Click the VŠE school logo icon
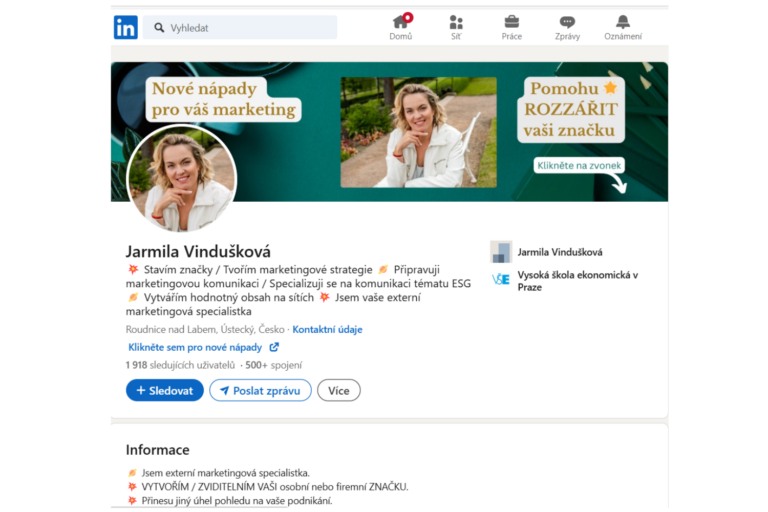Viewport: 768px width, 512px height. click(501, 280)
